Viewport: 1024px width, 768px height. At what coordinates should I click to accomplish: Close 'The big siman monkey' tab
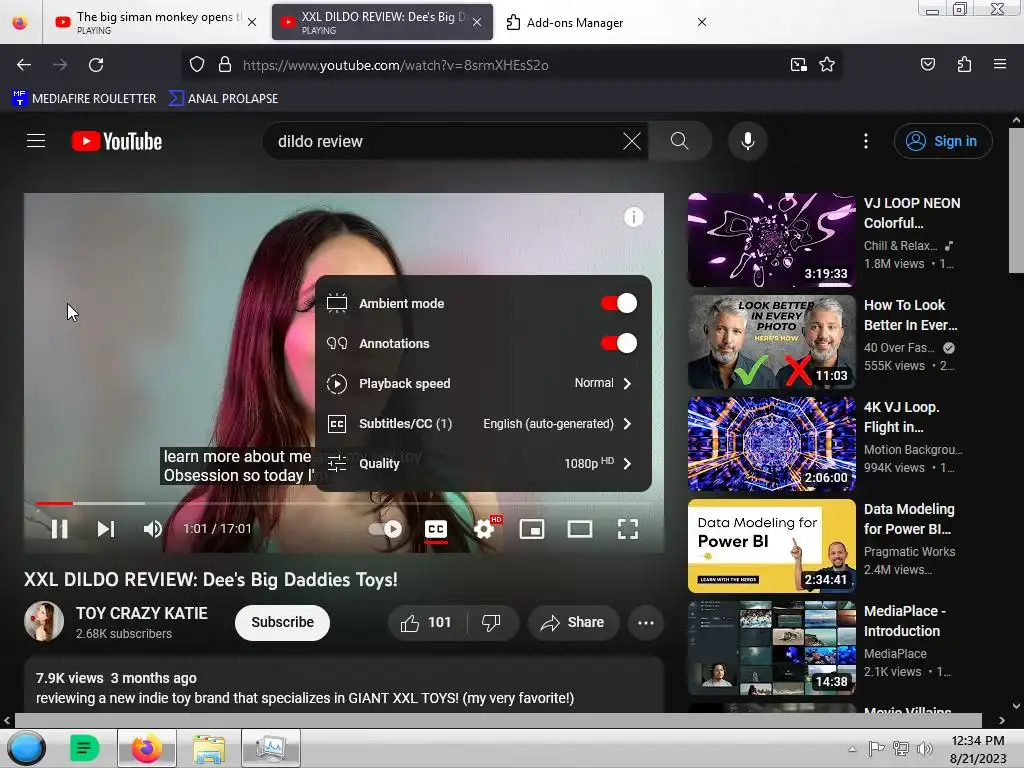(252, 22)
